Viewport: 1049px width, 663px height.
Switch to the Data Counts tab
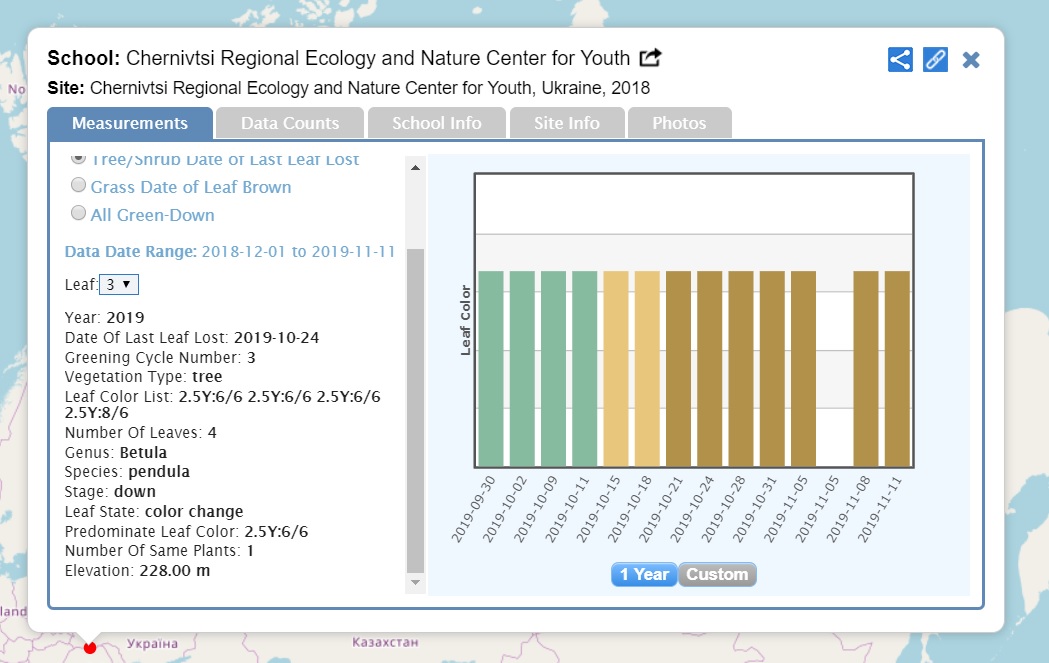click(x=290, y=124)
